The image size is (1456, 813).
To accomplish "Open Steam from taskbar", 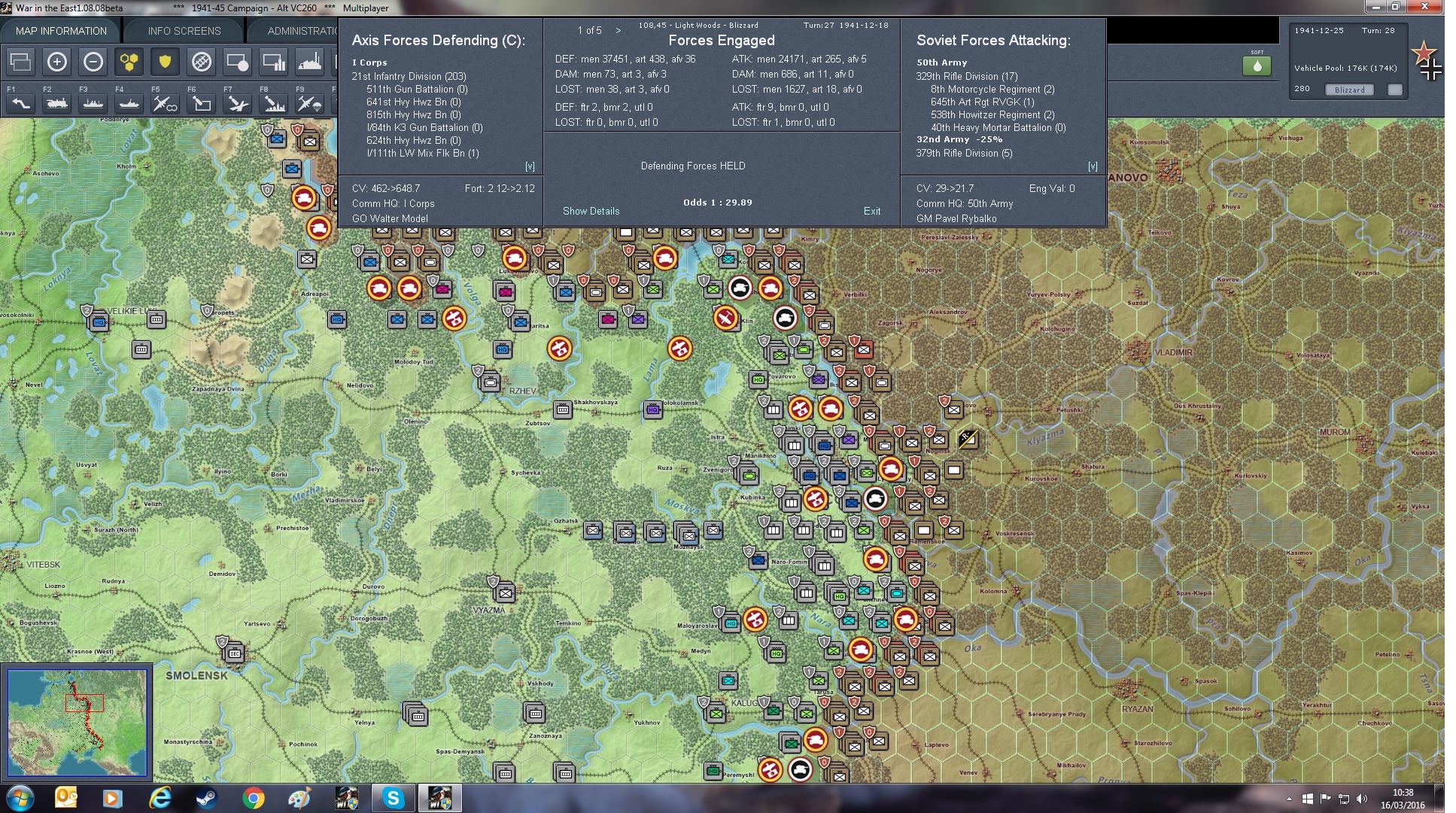I will pos(206,798).
